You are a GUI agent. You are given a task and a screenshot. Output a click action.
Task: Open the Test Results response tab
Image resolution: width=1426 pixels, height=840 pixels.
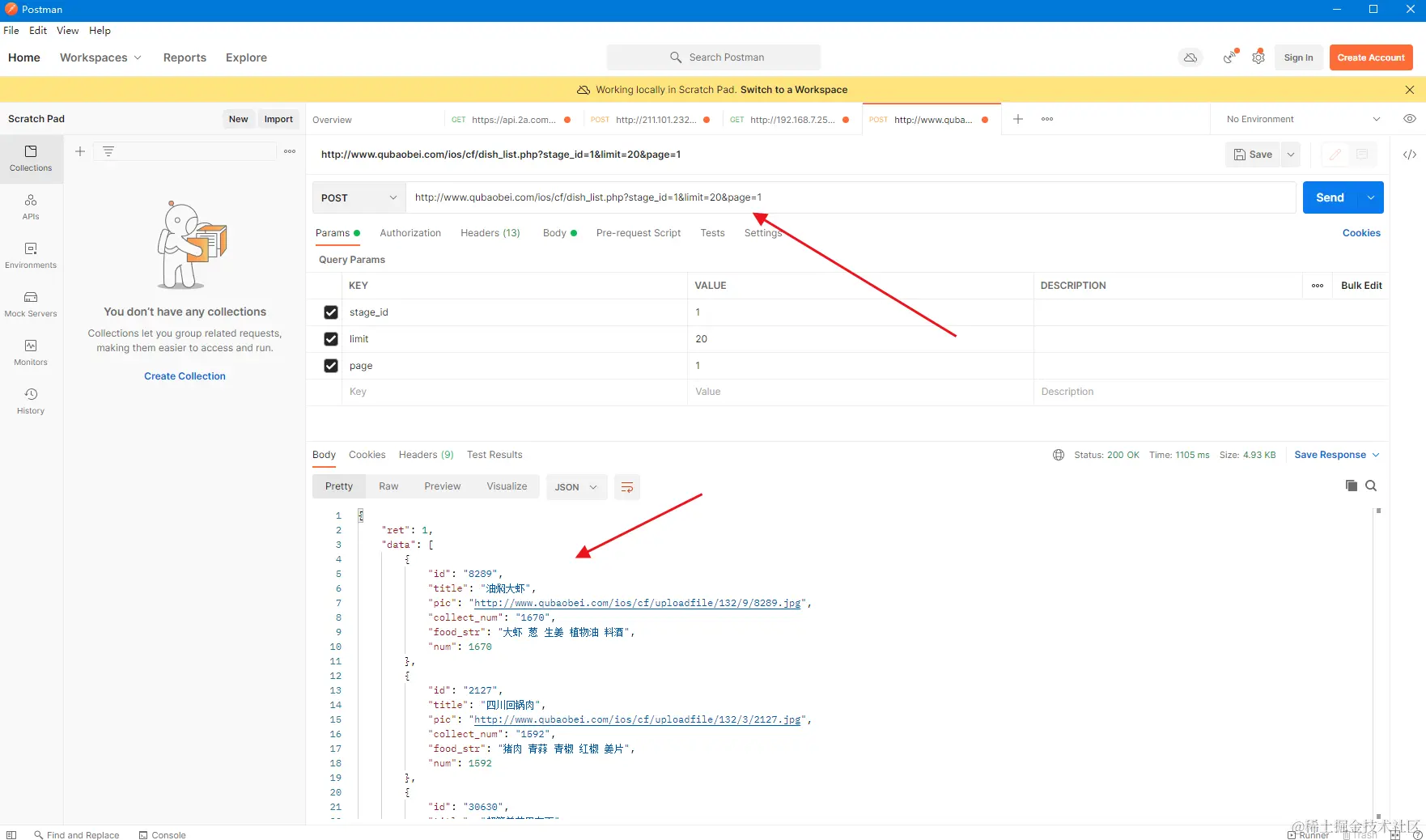[x=494, y=455]
